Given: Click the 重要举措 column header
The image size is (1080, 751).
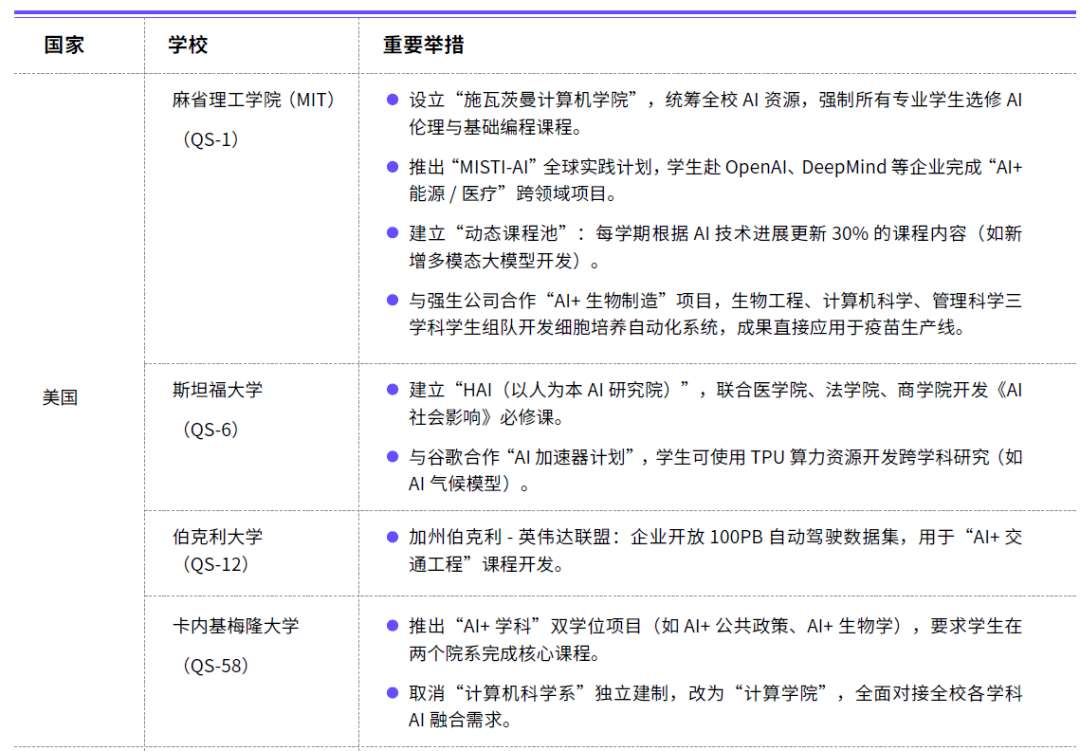Looking at the screenshot, I should click(423, 46).
